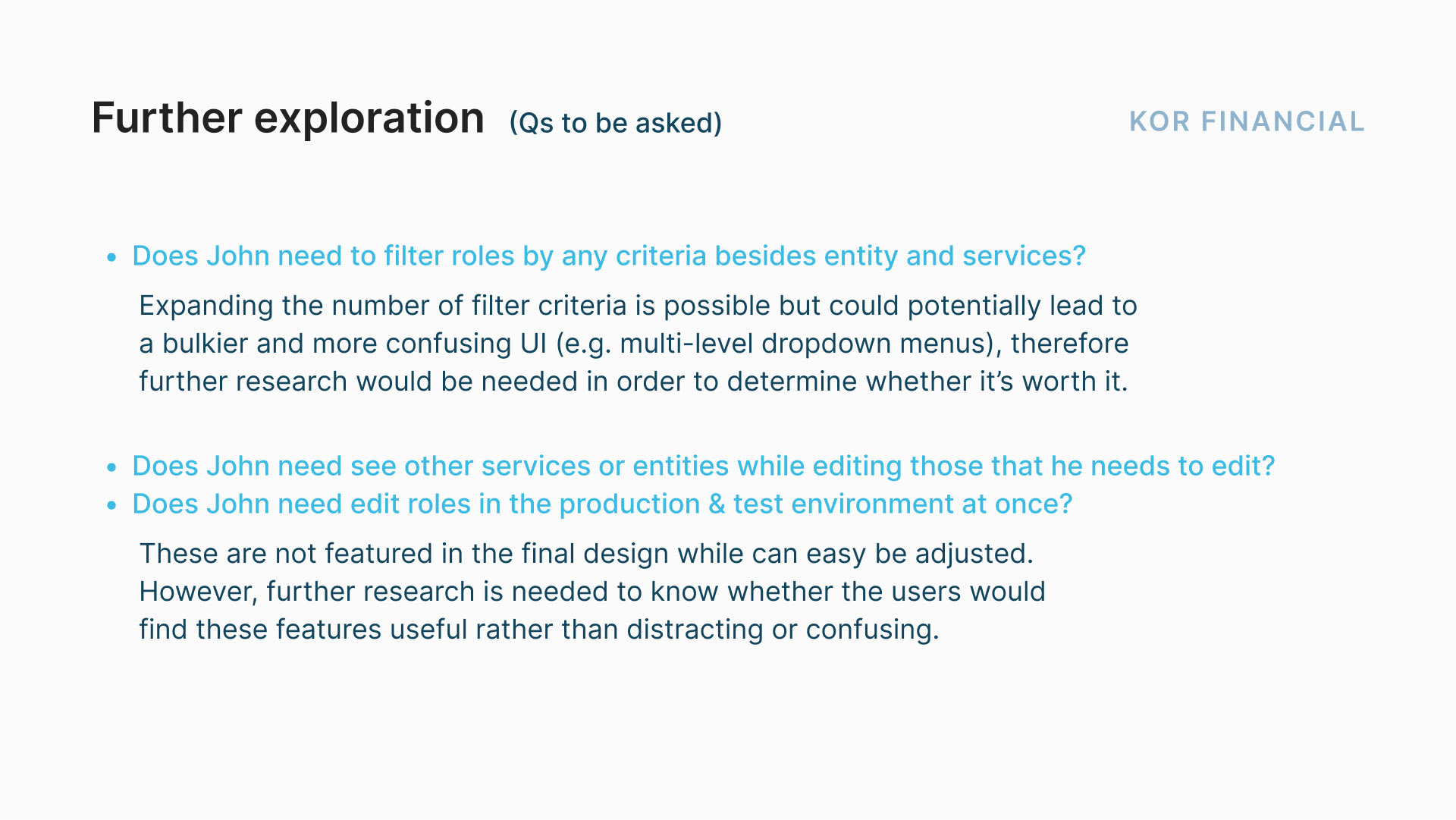Select the line starting "further research would be needed"
The image size is (1456, 820).
pyautogui.click(x=633, y=382)
